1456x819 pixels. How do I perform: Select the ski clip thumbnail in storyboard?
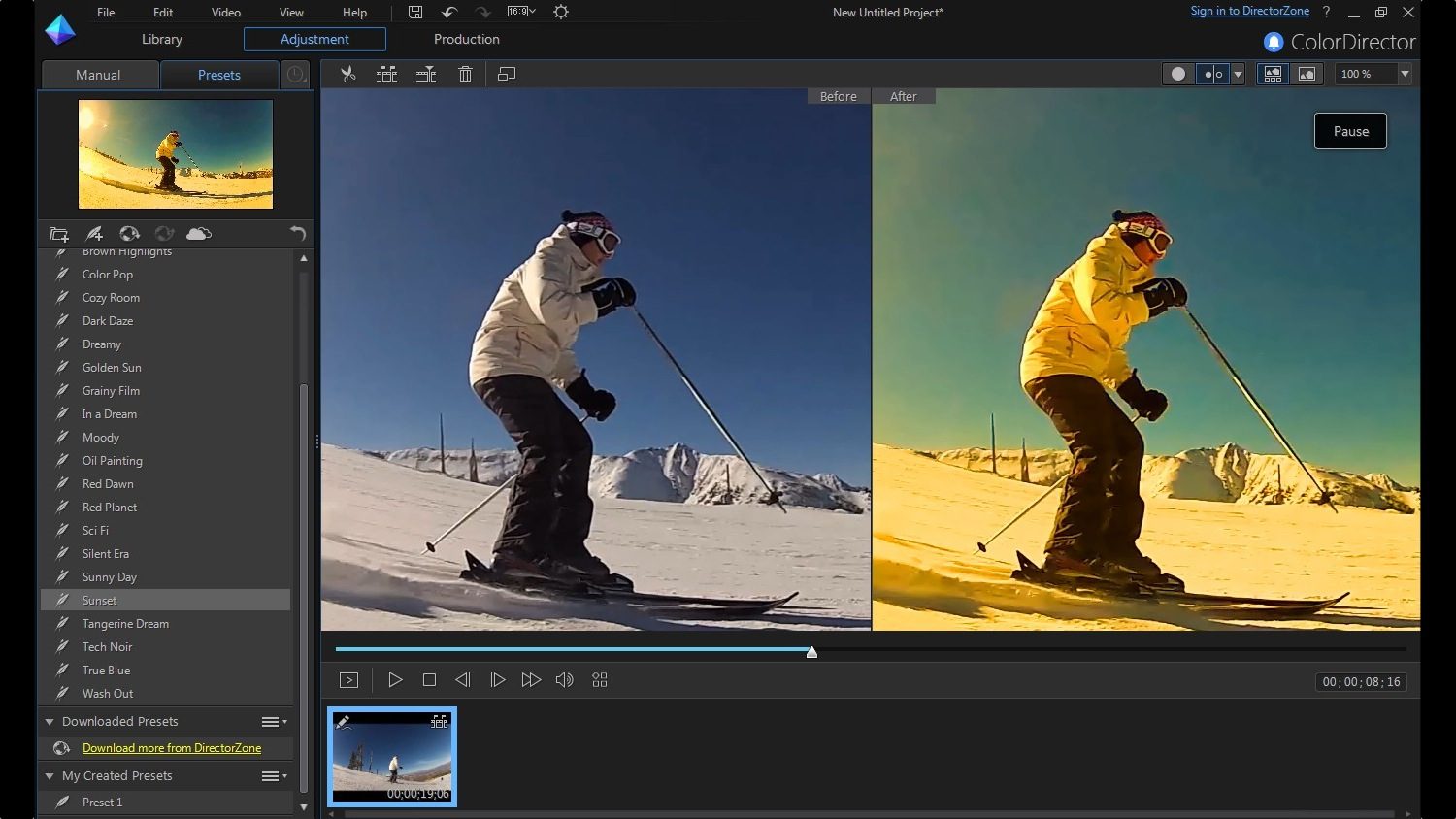pos(392,757)
